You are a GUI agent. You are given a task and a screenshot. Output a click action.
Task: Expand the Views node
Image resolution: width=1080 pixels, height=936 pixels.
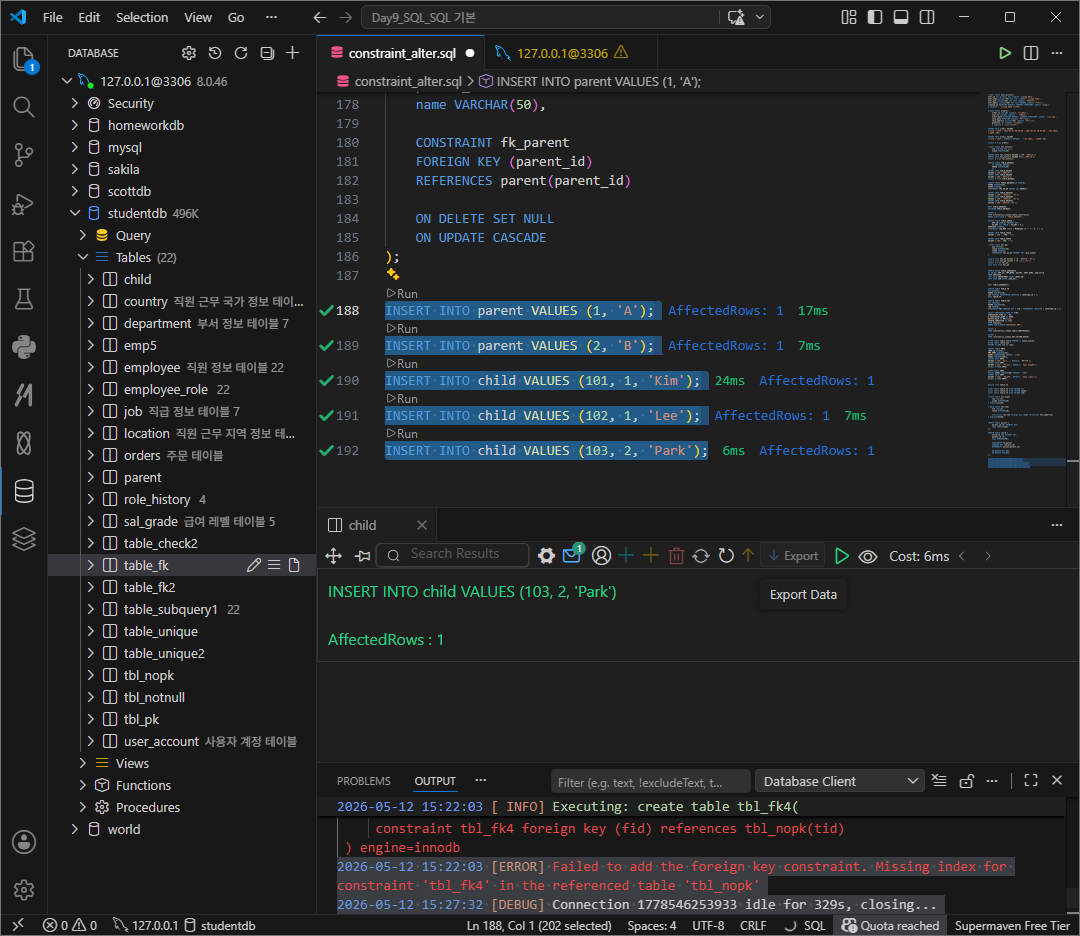[83, 763]
